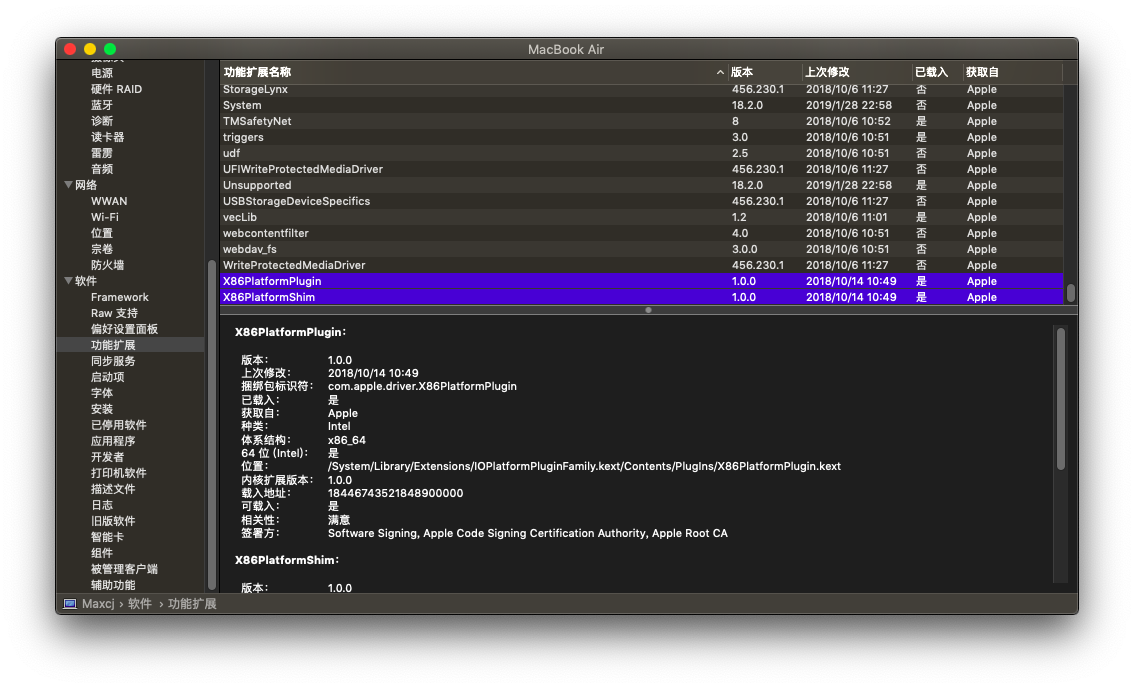1134x688 pixels.
Task: Select 安装 in the sidebar
Action: coord(102,409)
